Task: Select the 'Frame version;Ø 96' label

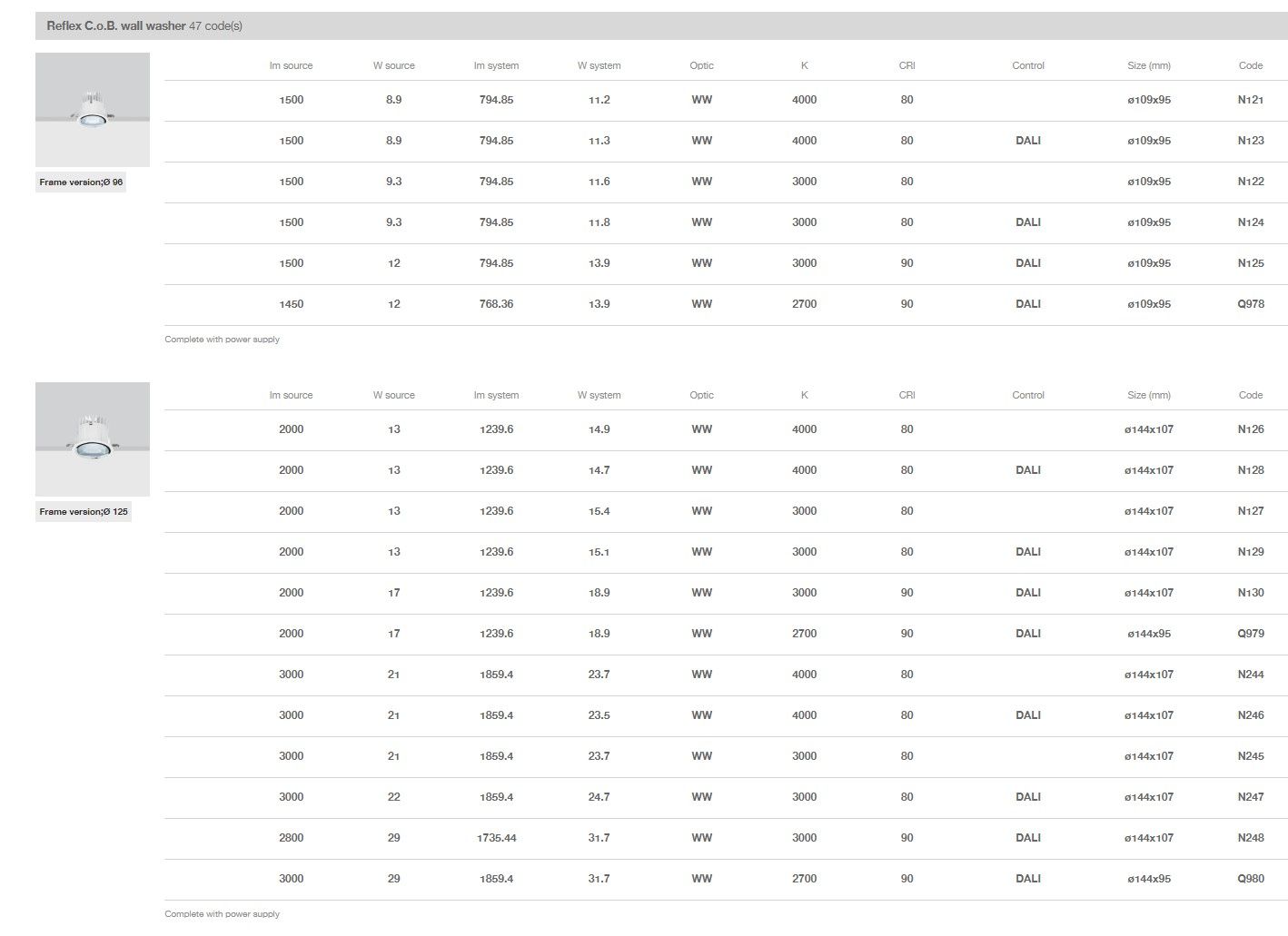Action: (x=82, y=182)
